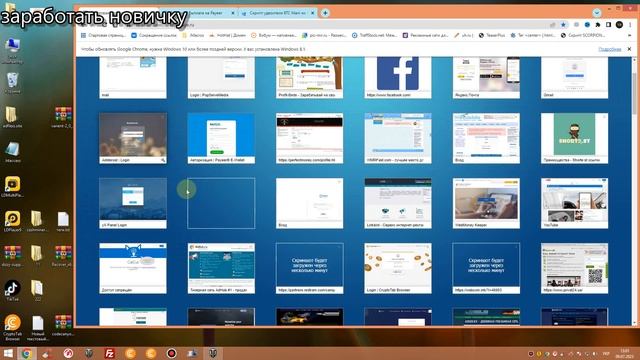Image resolution: width=640 pixels, height=360 pixels.
Task: Open the YouTube speed dial tile
Action: click(x=574, y=203)
